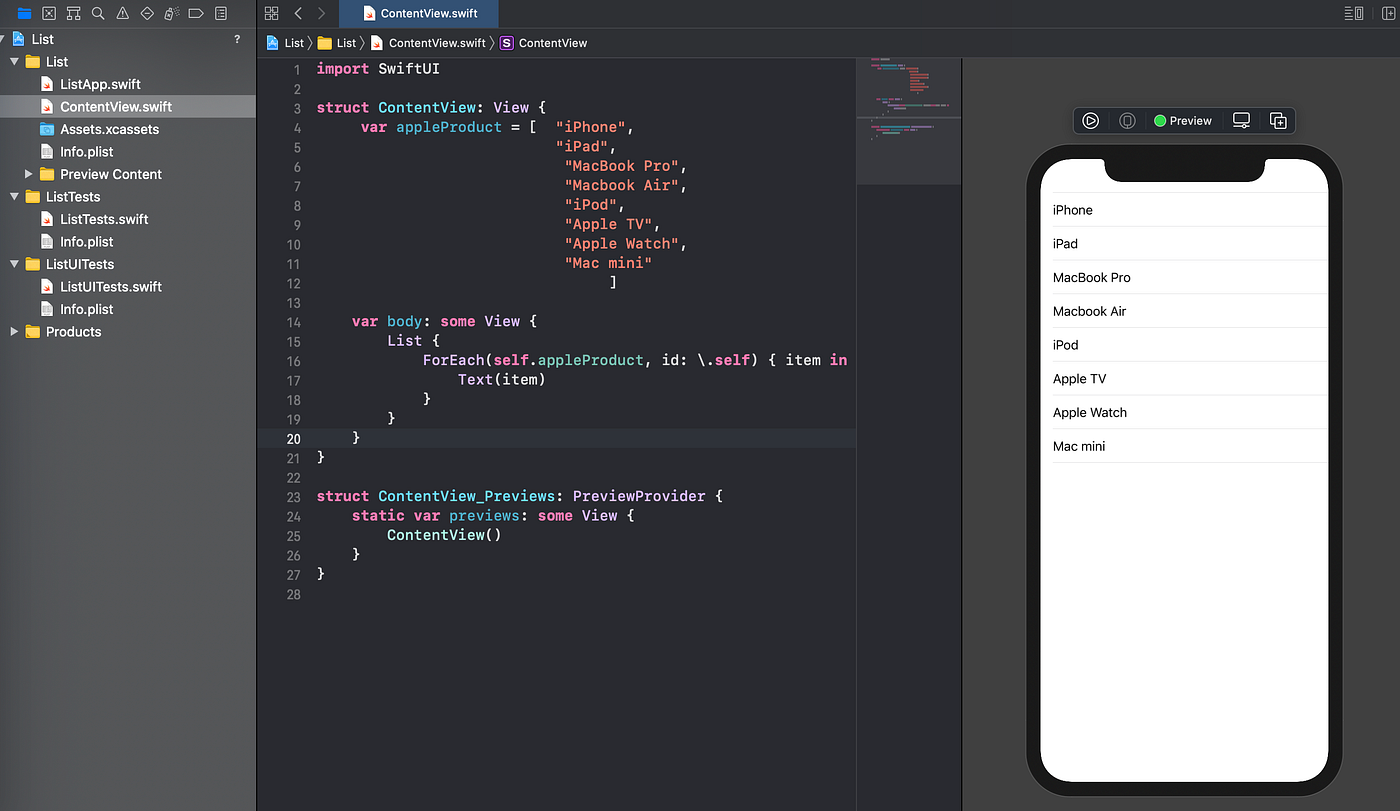Viewport: 1400px width, 811px height.
Task: Click the duplicate preview plus icon
Action: [1278, 120]
